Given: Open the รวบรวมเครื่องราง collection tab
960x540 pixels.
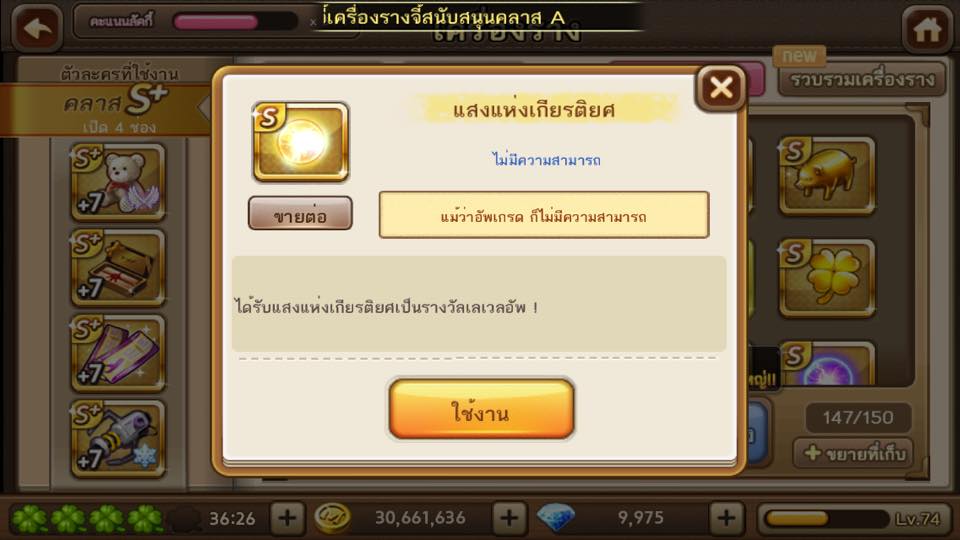Looking at the screenshot, I should (862, 80).
